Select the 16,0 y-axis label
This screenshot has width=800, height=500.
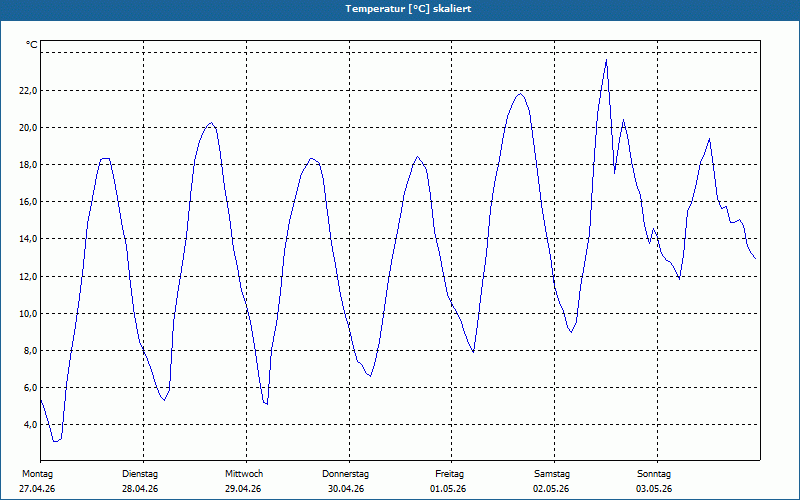[x=28, y=202]
